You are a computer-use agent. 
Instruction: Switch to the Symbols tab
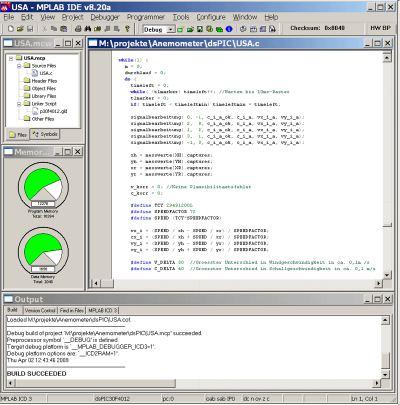click(x=45, y=134)
